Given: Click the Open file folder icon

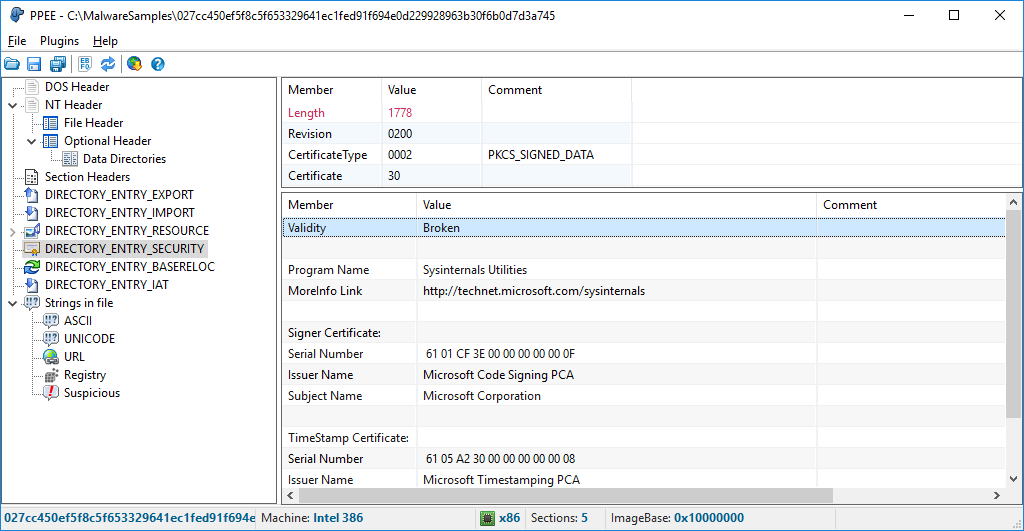Looking at the screenshot, I should [12, 64].
